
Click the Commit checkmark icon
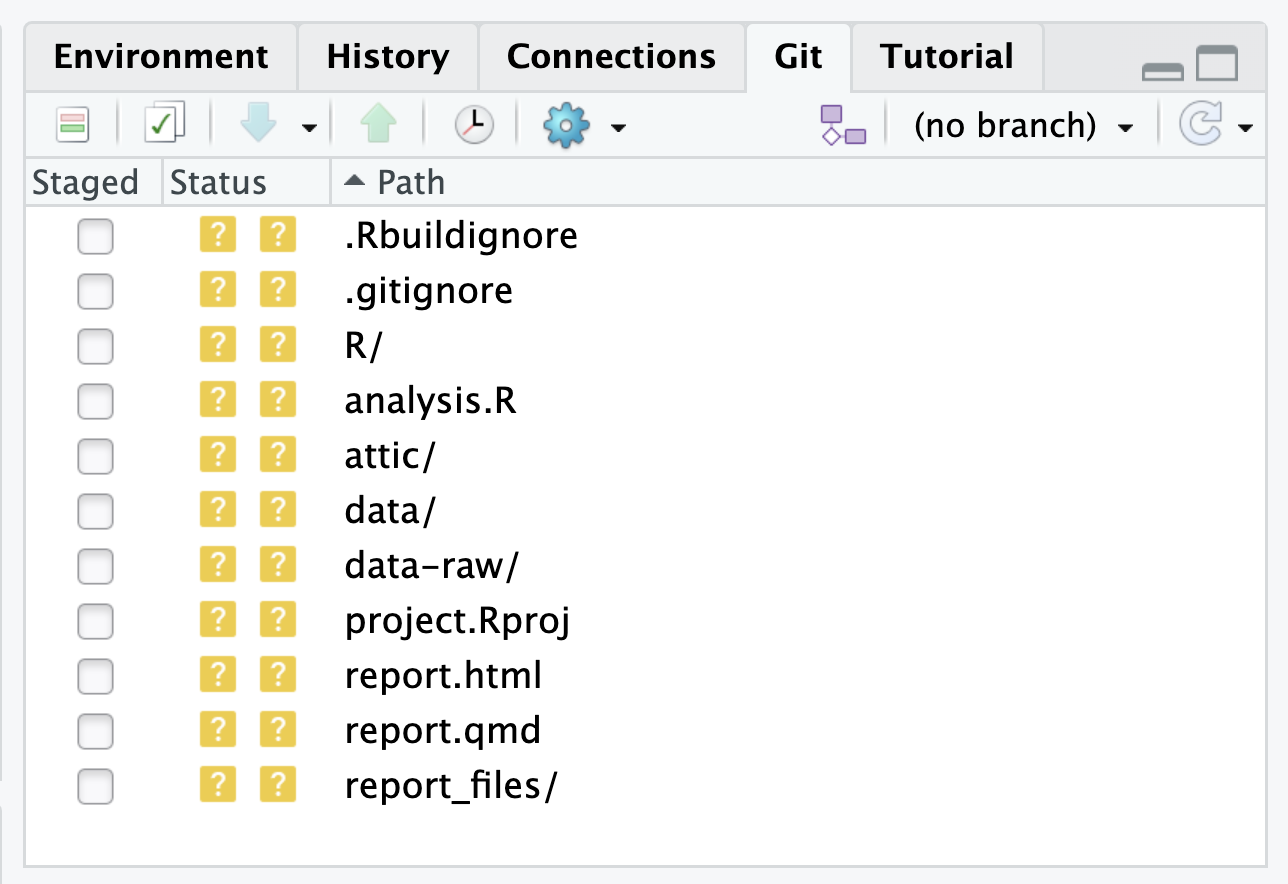click(165, 126)
